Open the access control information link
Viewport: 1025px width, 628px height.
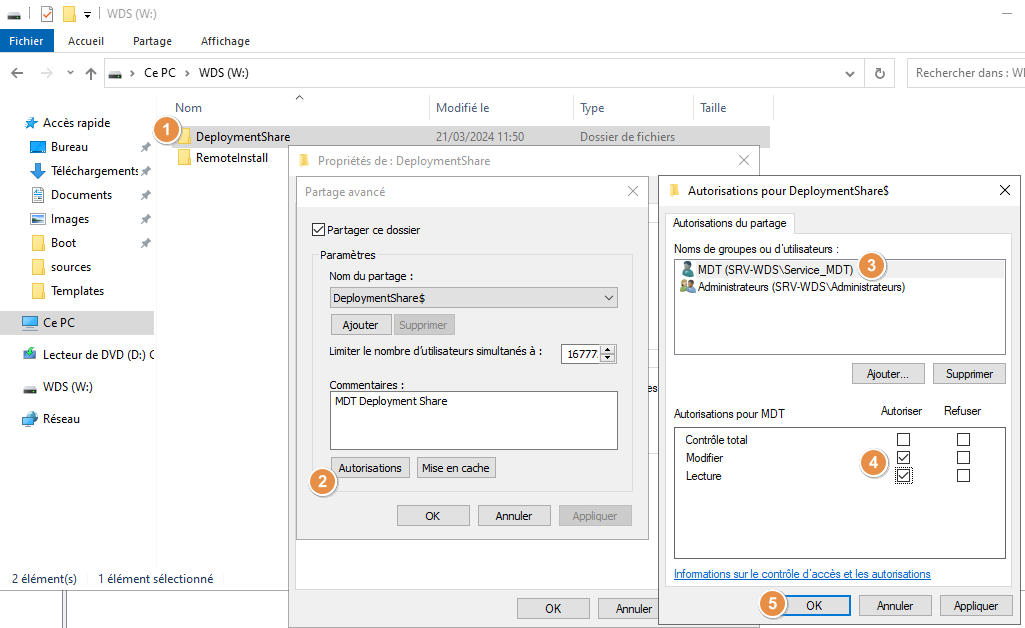coord(802,574)
